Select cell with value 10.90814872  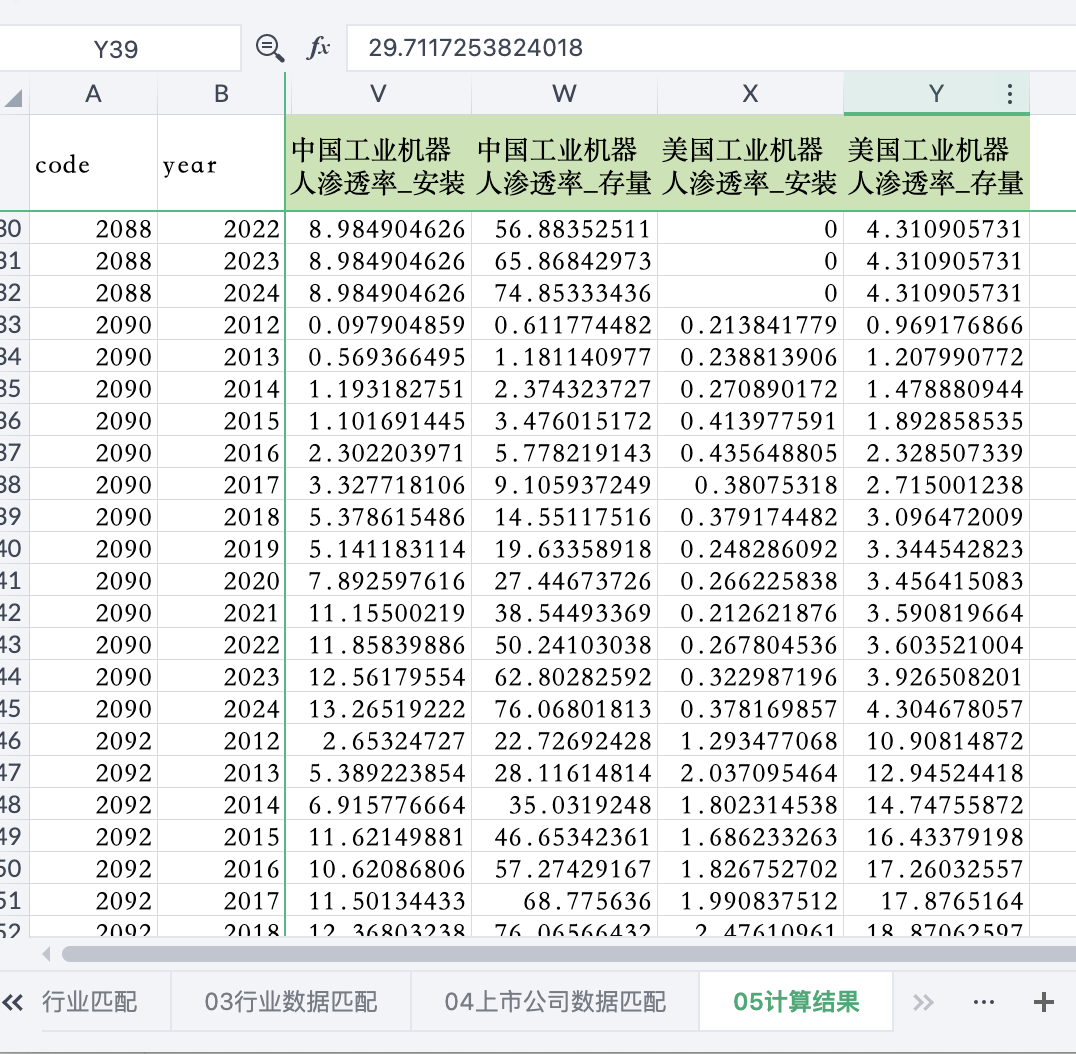(x=936, y=741)
